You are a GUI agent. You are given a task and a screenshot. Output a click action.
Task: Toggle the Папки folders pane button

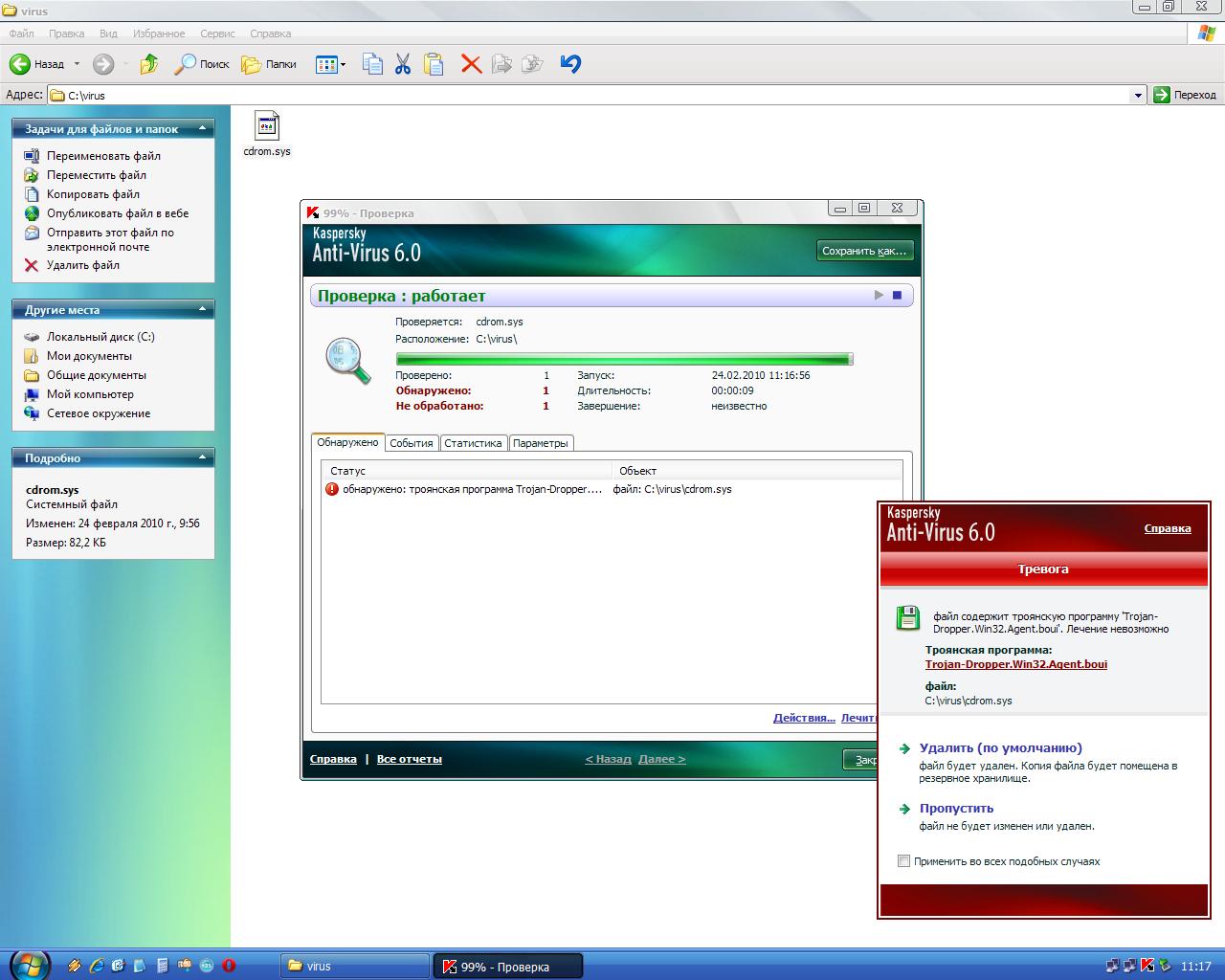[269, 64]
